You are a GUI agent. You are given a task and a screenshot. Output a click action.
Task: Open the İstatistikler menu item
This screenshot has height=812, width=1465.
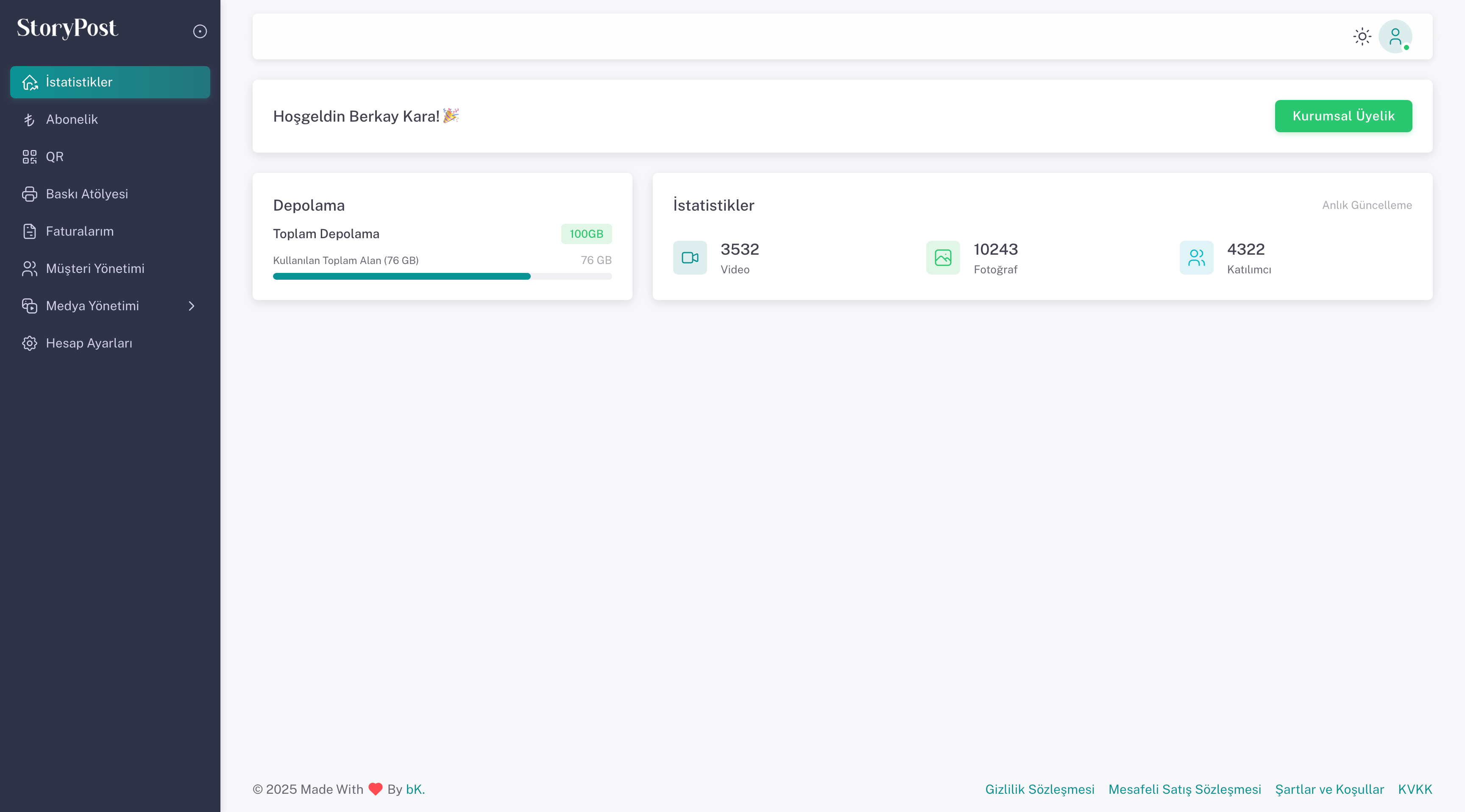[x=110, y=82]
